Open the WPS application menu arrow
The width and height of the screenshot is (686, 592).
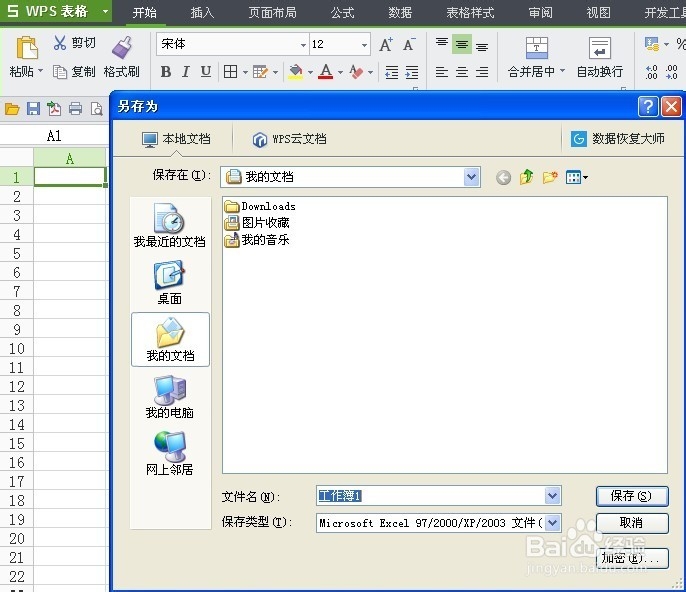click(x=105, y=11)
